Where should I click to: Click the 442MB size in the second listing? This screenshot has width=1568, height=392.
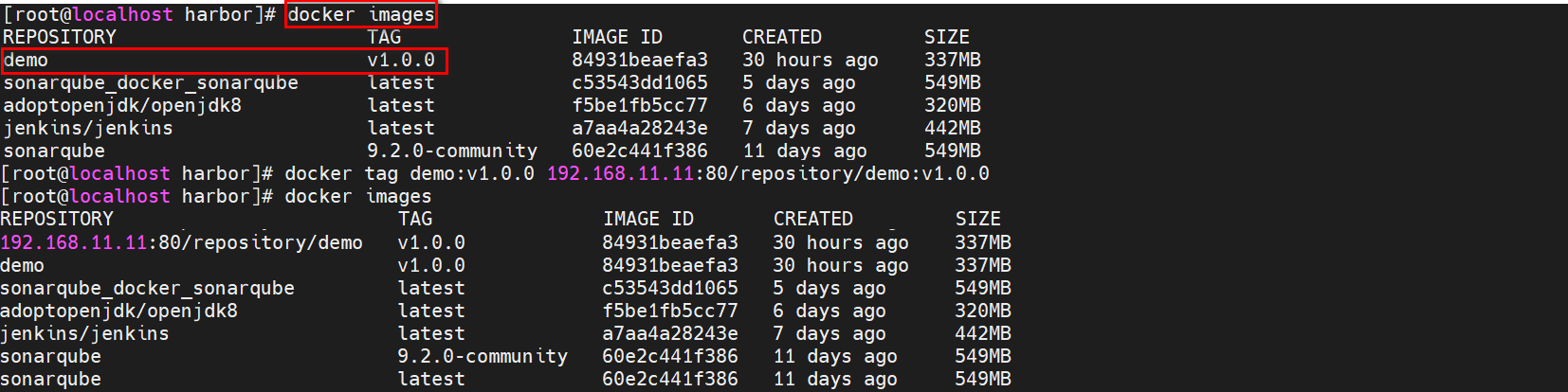(982, 333)
